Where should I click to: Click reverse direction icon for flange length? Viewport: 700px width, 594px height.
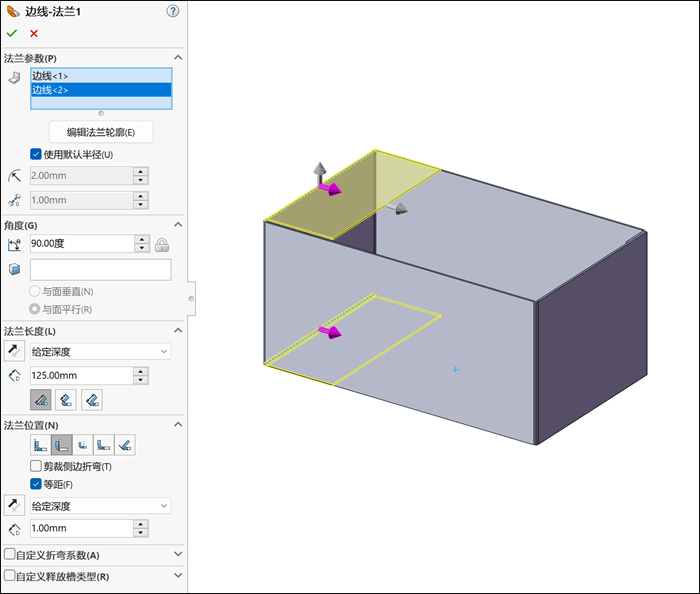coord(14,351)
